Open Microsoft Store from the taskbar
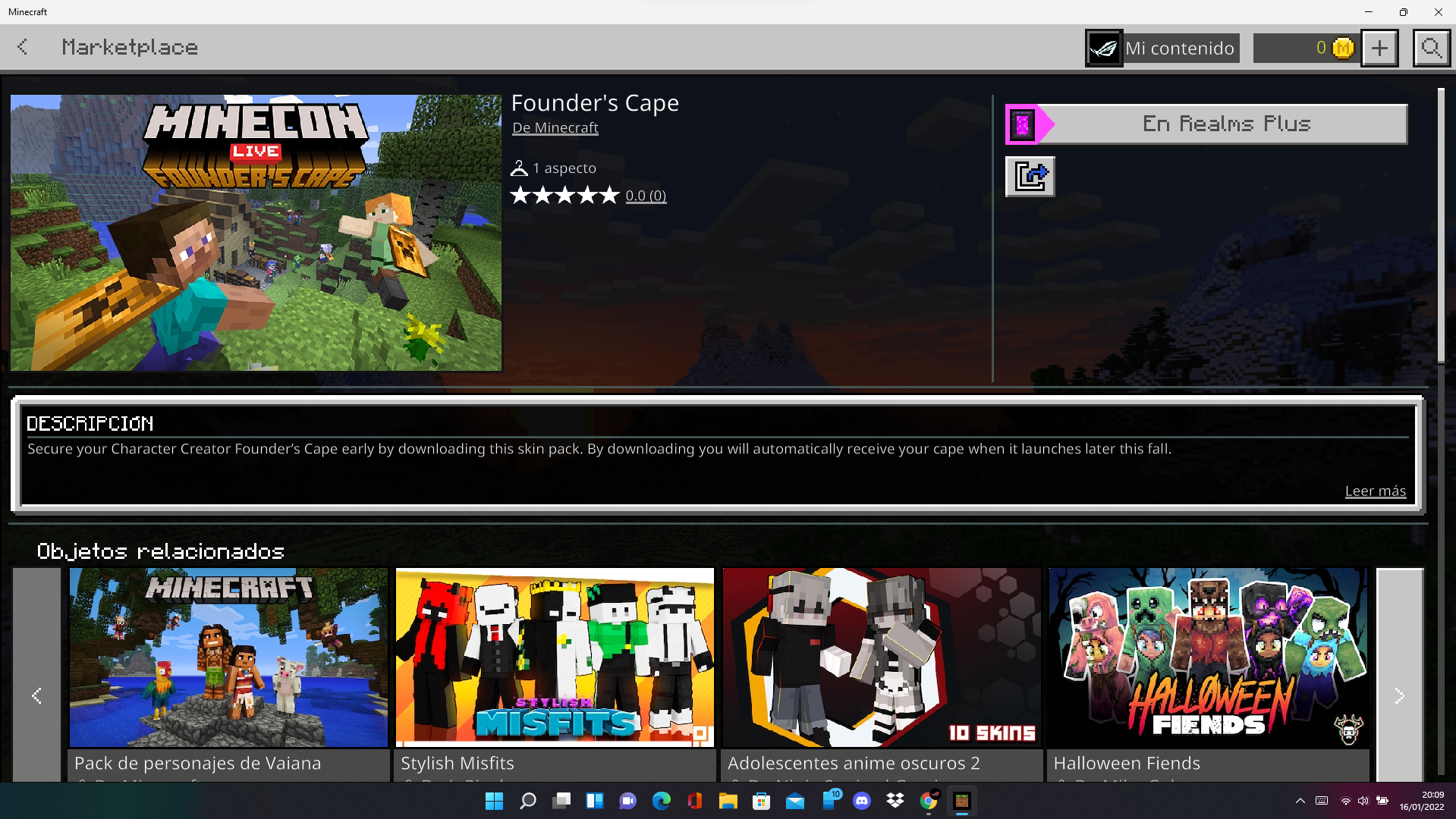 pyautogui.click(x=761, y=801)
